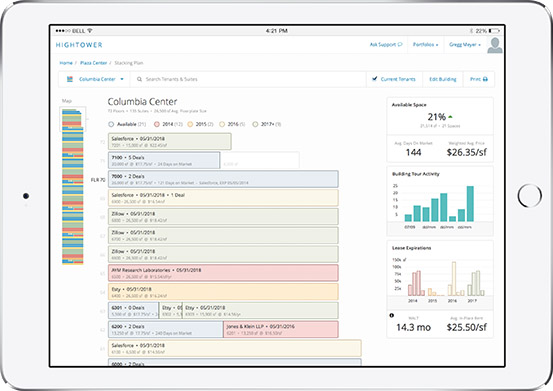Click the Columbia Center heading
Viewport: 553px width, 391px height.
coord(142,102)
